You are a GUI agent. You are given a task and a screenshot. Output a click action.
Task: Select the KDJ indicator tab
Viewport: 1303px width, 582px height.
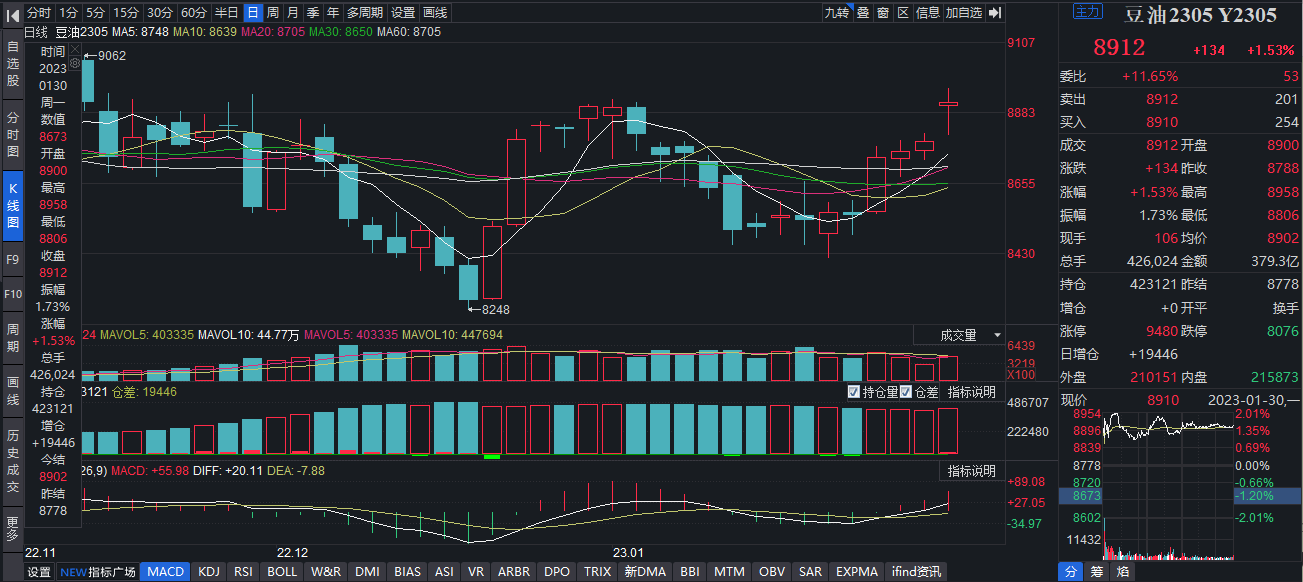pos(208,572)
